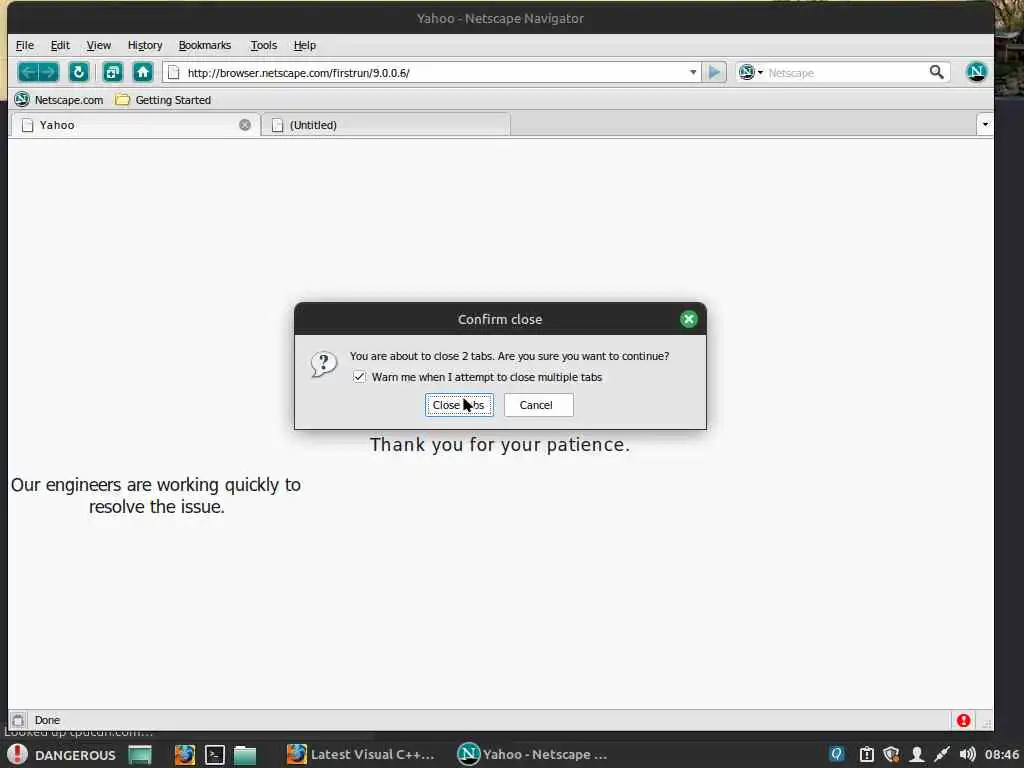This screenshot has width=1024, height=768.
Task: Open the Tools menu
Action: click(x=264, y=45)
